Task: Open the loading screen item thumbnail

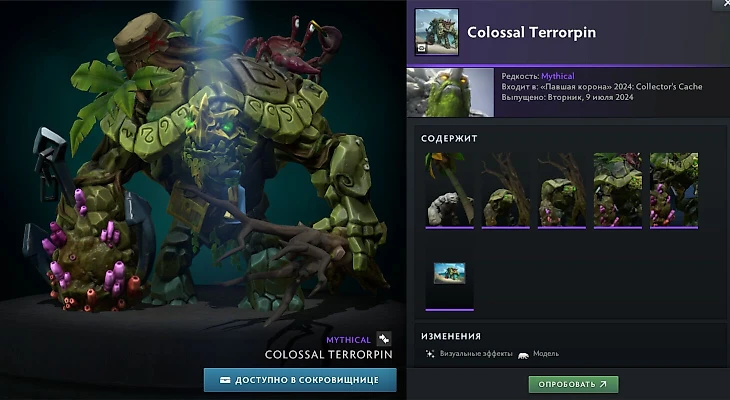Action: coord(449,273)
